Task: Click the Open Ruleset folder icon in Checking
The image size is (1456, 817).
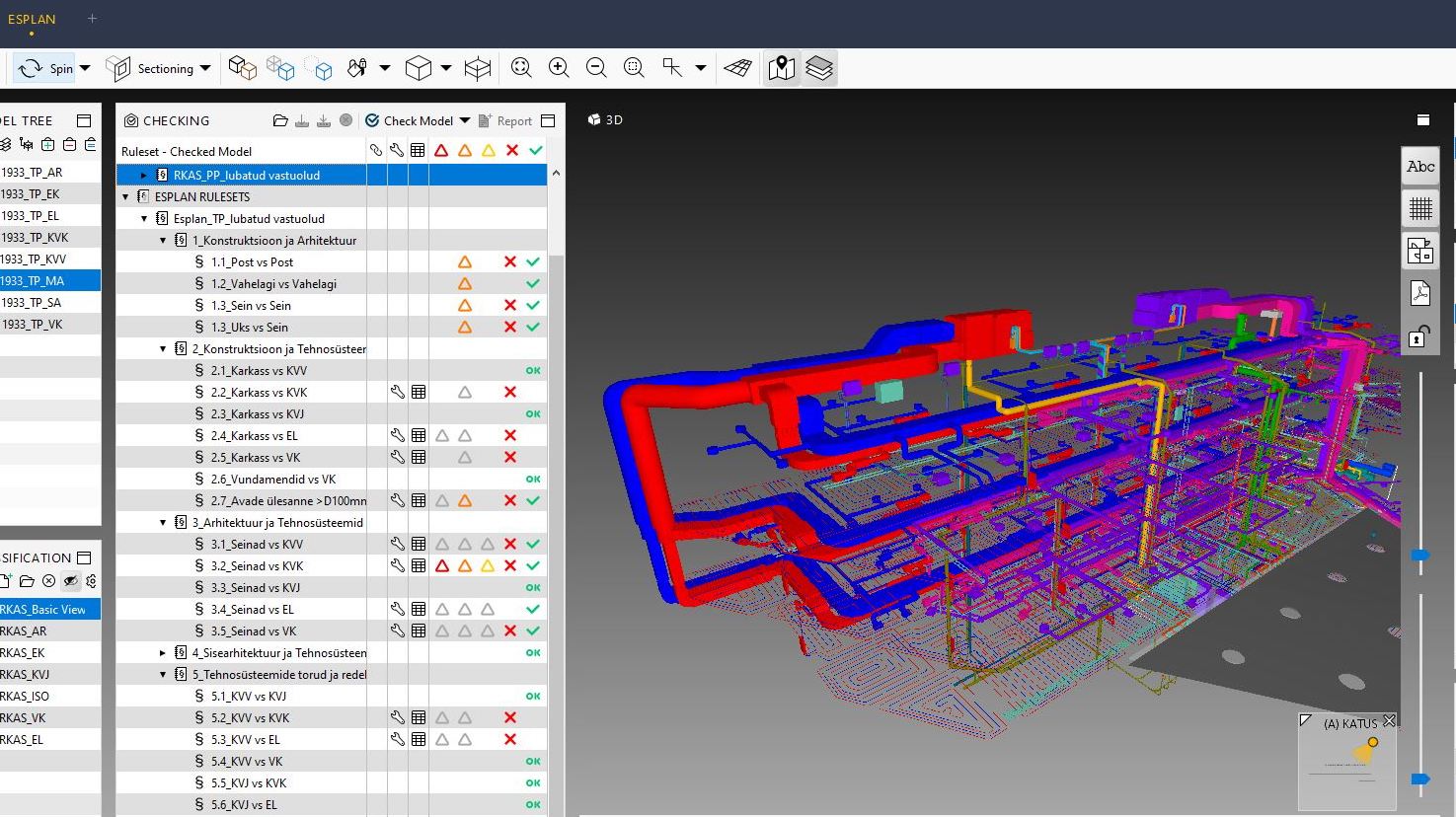Action: click(x=280, y=120)
